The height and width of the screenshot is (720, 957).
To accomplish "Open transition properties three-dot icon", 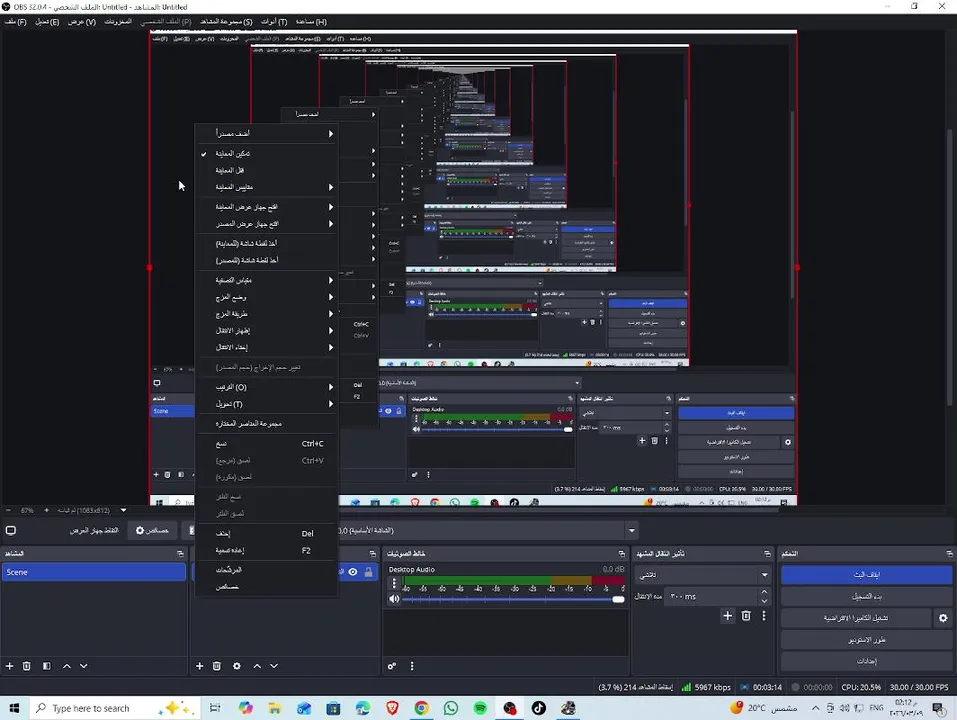I will tap(764, 616).
